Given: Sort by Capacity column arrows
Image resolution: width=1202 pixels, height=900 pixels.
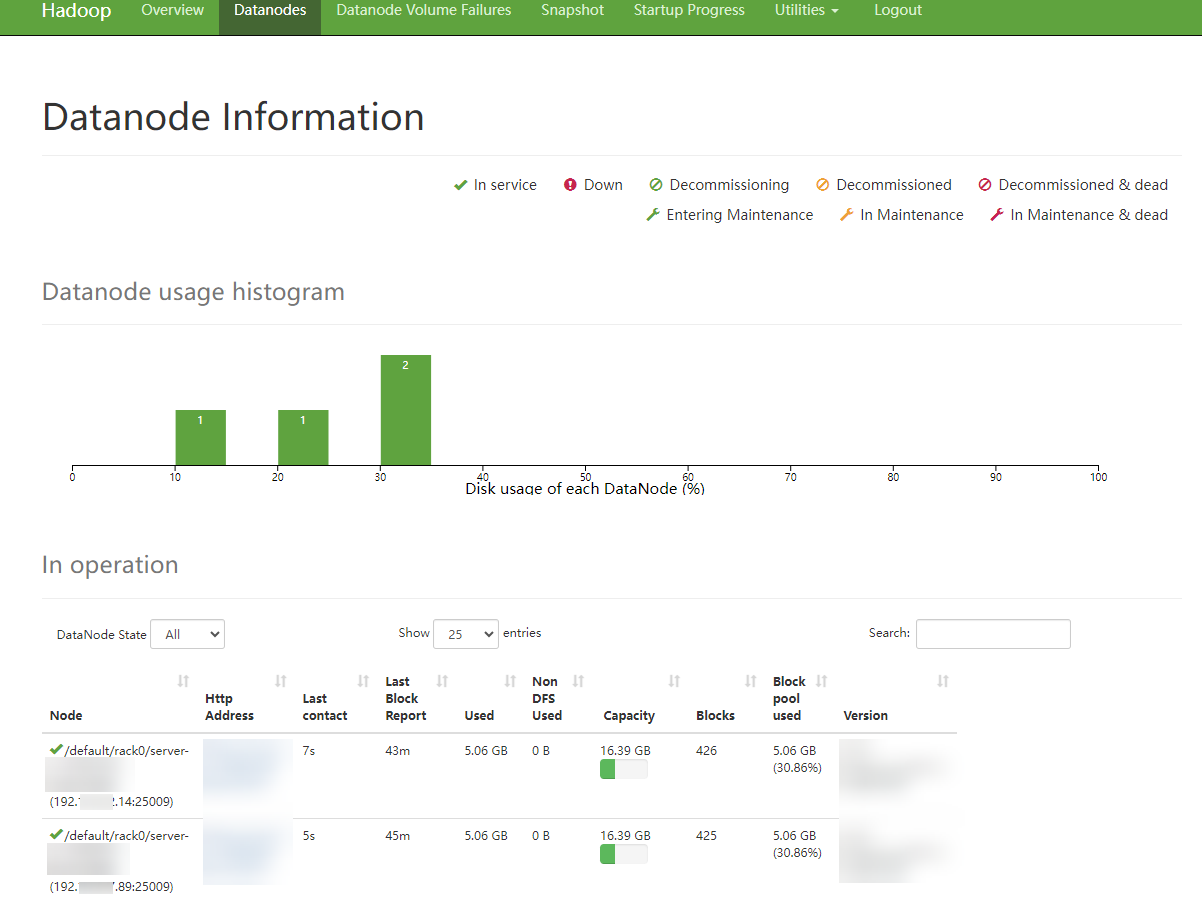Looking at the screenshot, I should (674, 681).
